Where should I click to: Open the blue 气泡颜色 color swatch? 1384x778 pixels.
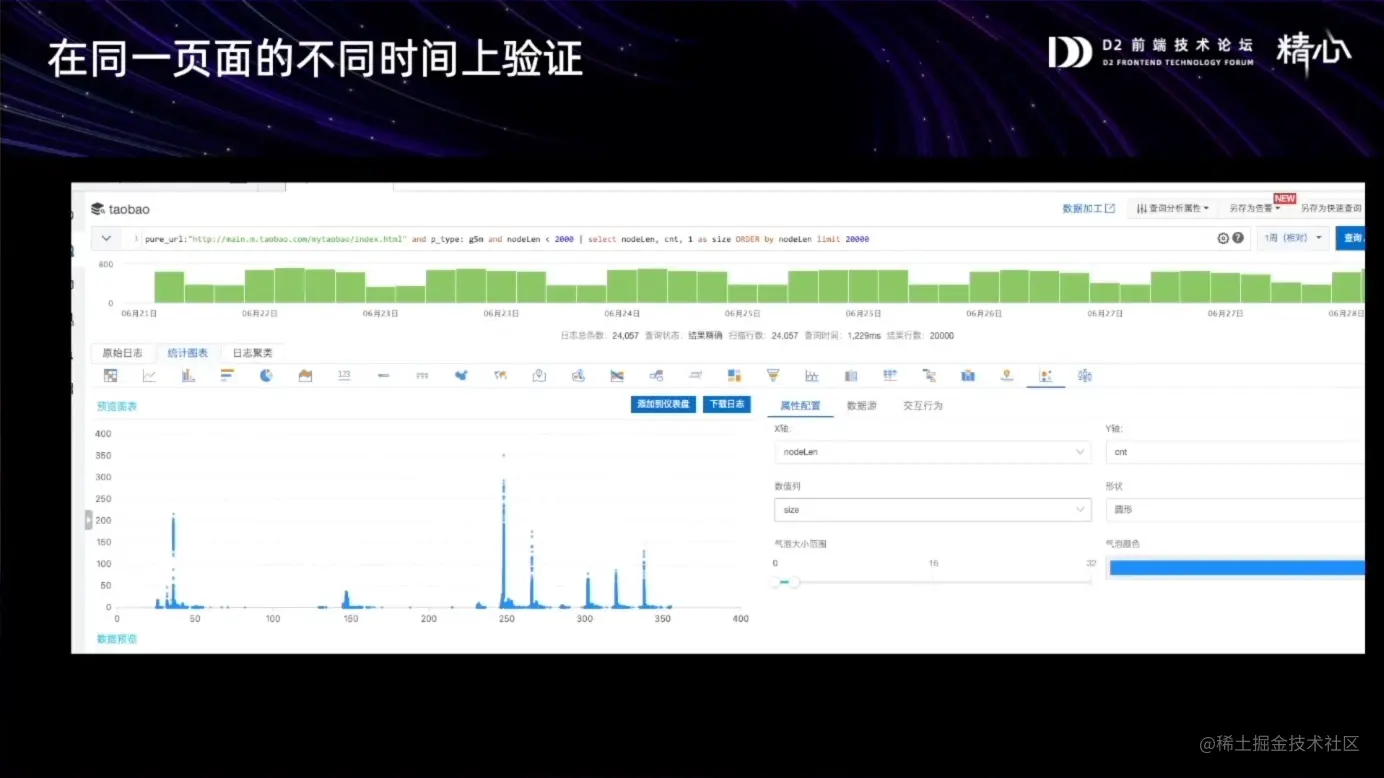coord(1237,568)
